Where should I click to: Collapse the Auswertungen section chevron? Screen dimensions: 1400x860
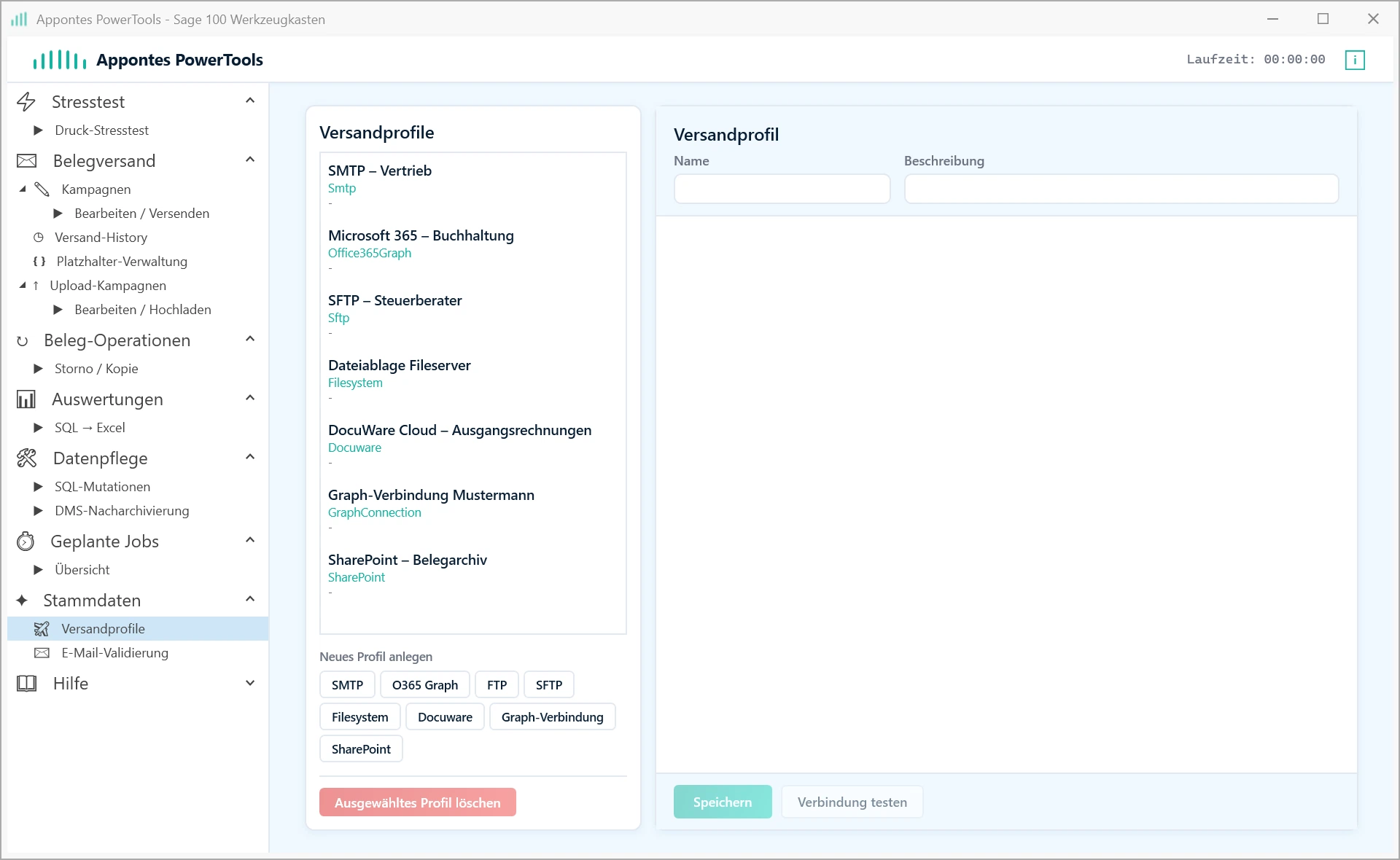click(250, 398)
